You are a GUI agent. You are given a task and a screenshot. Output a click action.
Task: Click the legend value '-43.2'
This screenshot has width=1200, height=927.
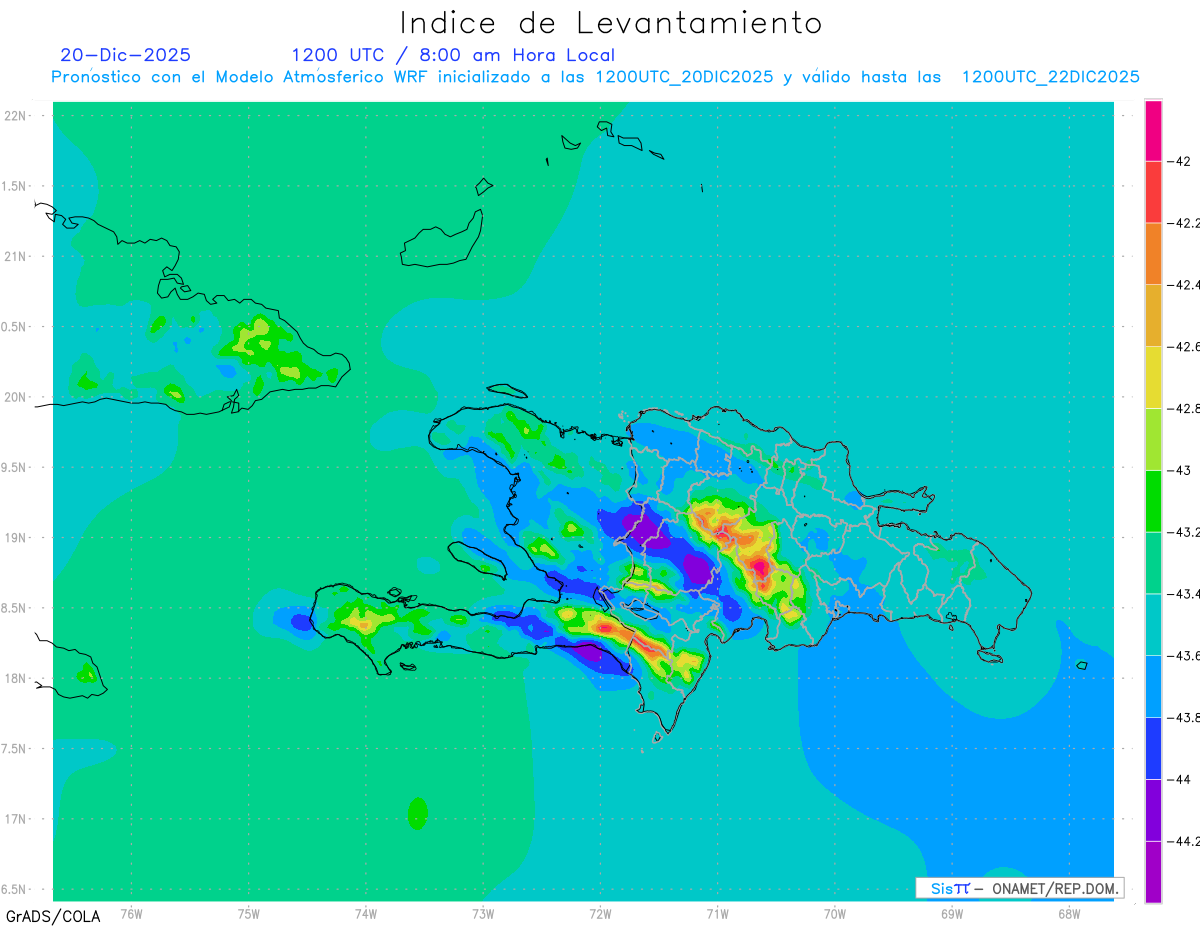click(x=1185, y=532)
